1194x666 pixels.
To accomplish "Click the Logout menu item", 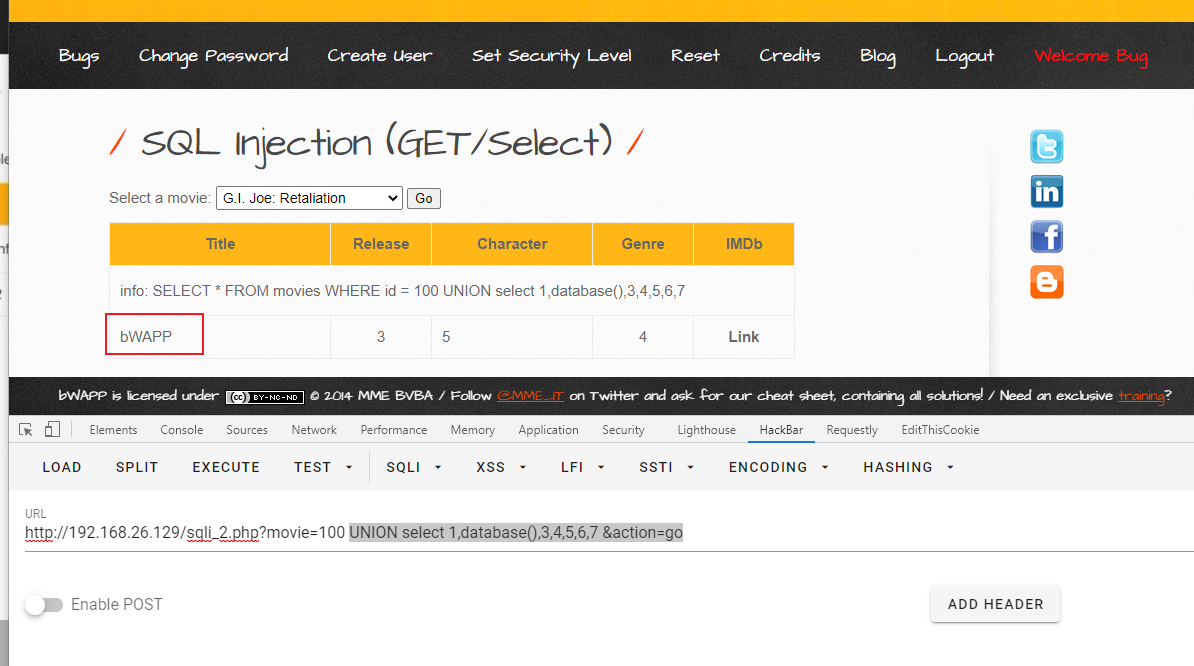I will 965,56.
